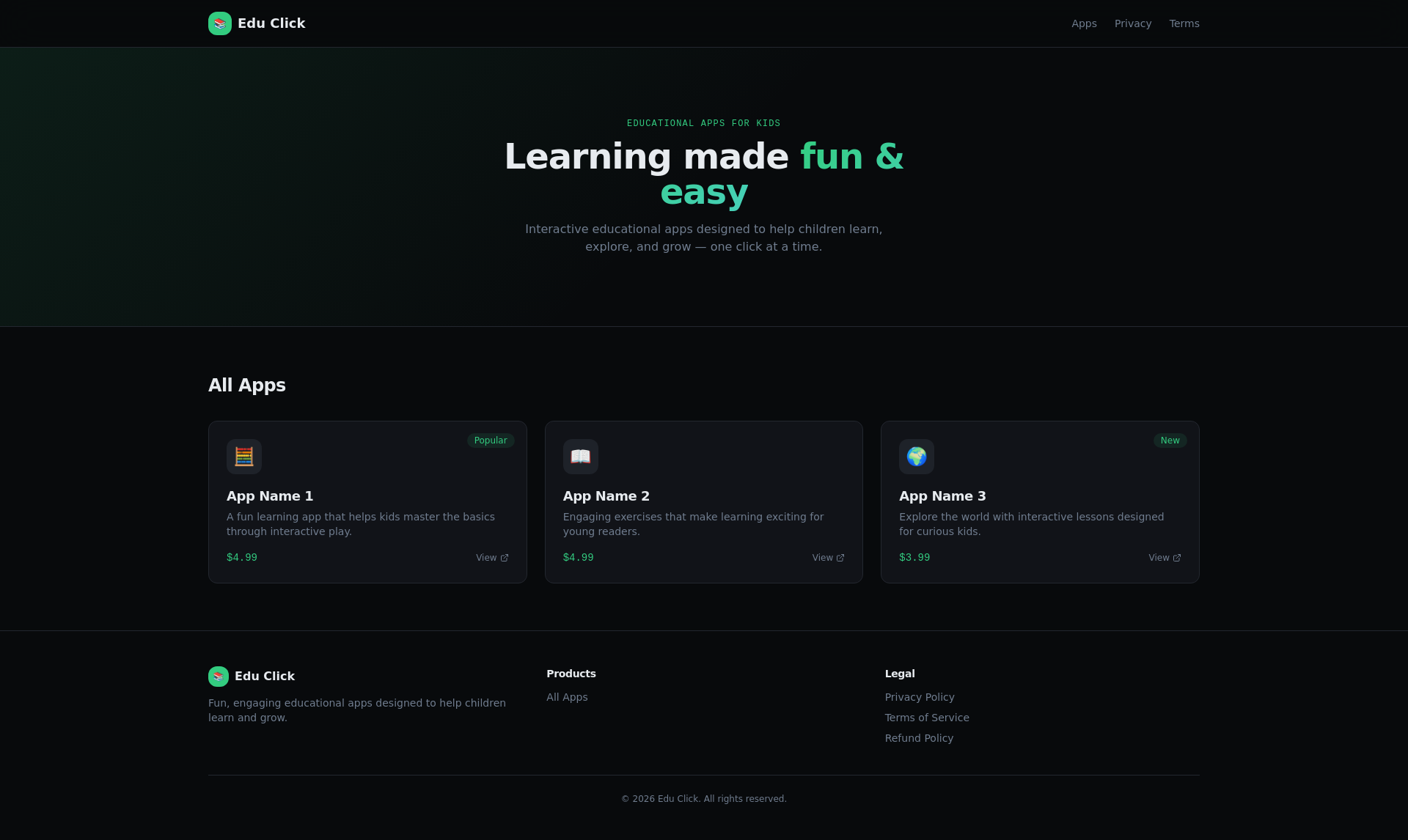
Task: Click Edu Click brand name in header
Action: coord(271,23)
